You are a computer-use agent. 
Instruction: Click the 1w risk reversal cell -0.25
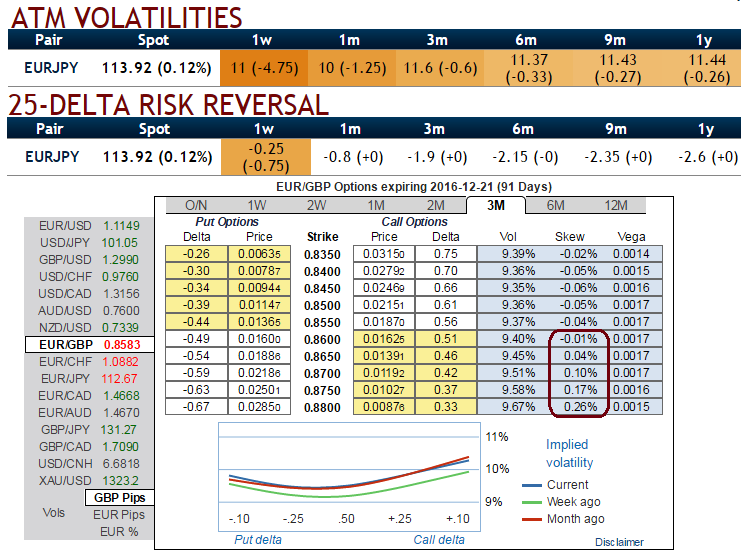point(266,157)
